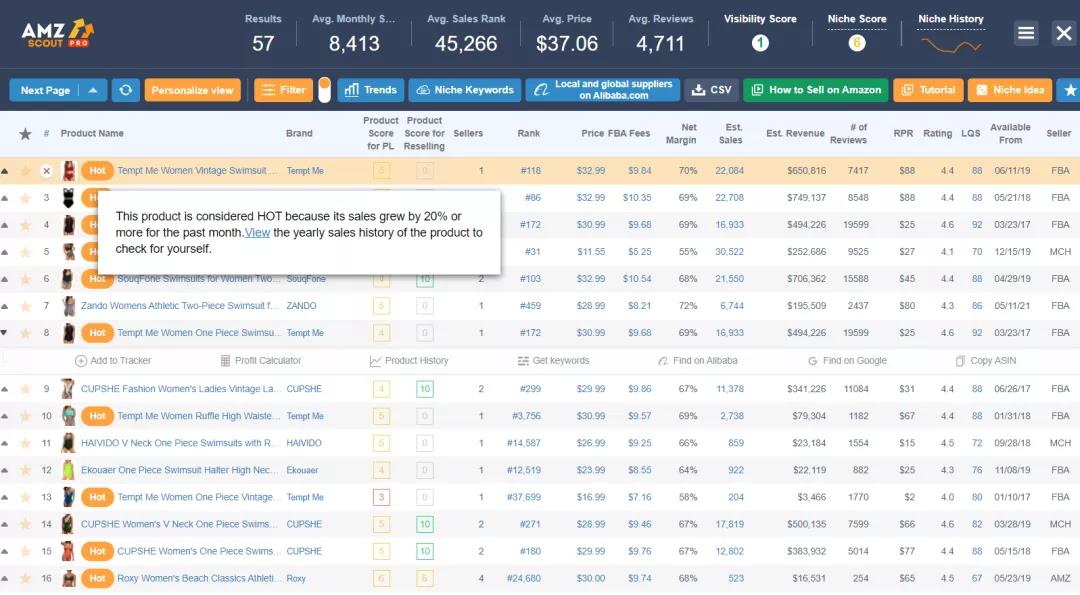Viewport: 1080px width, 595px height.
Task: Open the Trends view
Action: [x=370, y=90]
